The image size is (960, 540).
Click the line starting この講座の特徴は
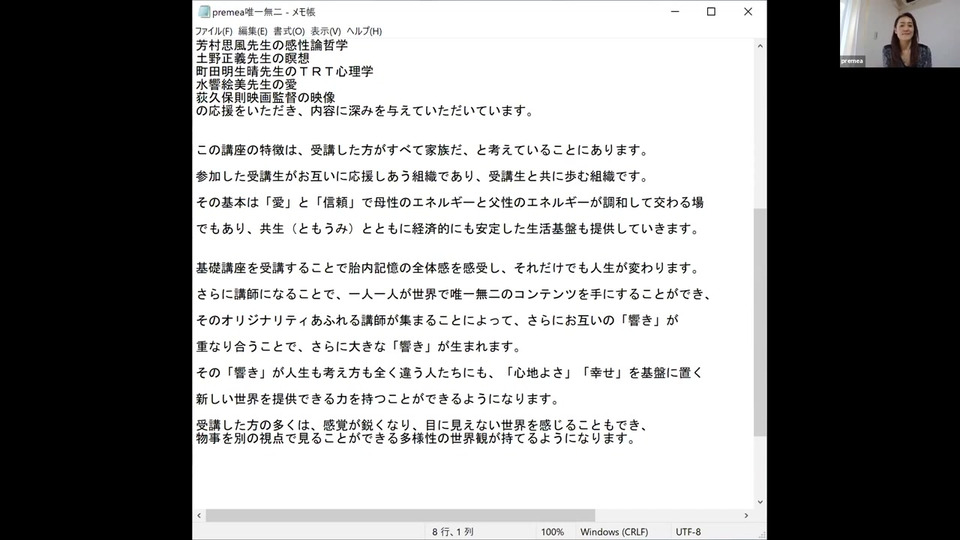click(x=422, y=150)
